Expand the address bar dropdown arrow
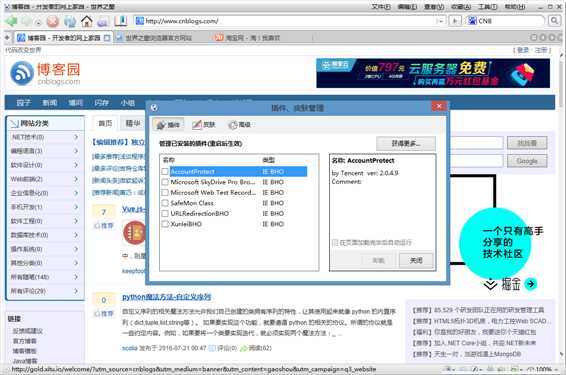The width and height of the screenshot is (566, 375). (x=440, y=21)
